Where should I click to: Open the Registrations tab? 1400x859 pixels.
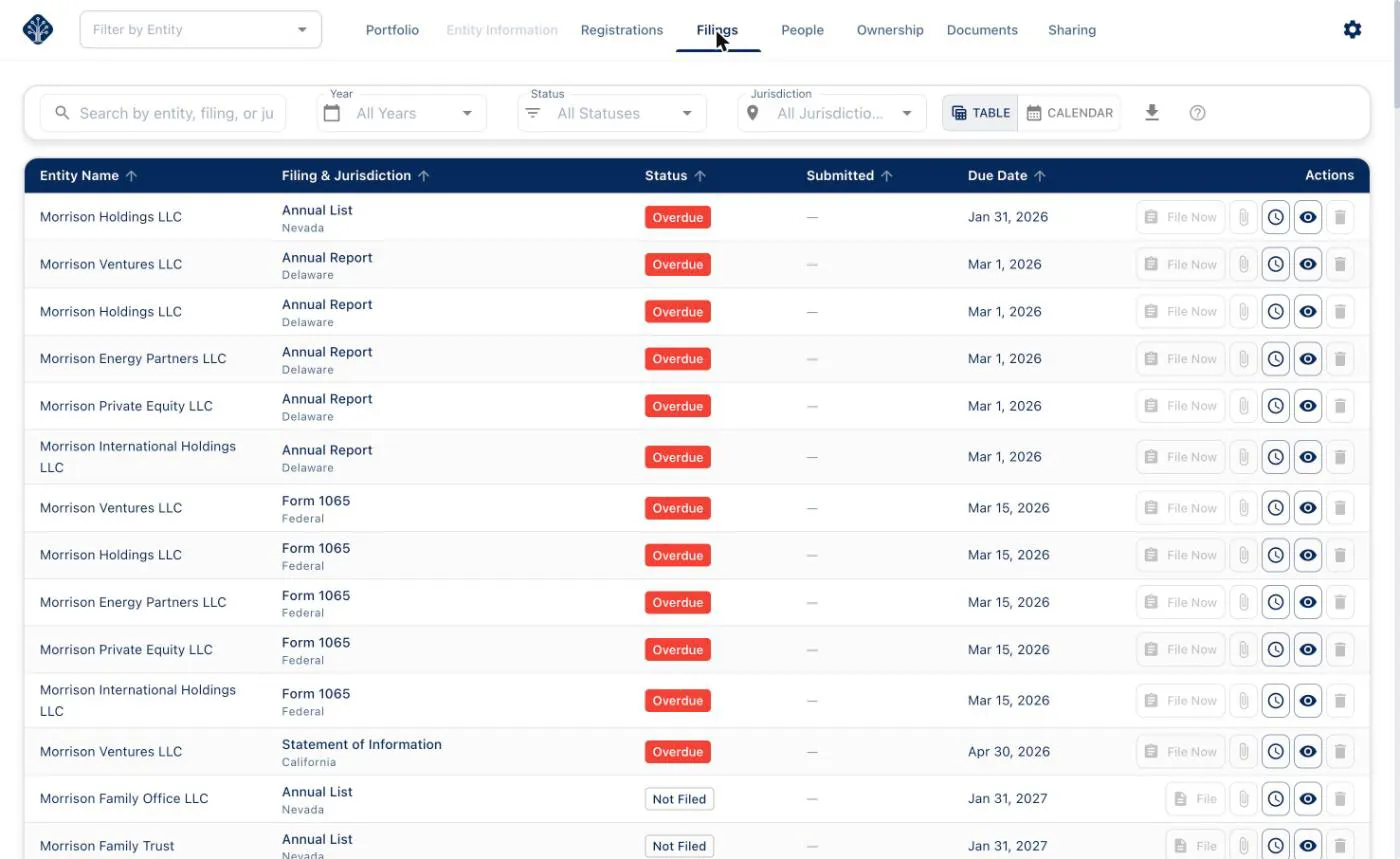[x=622, y=30]
